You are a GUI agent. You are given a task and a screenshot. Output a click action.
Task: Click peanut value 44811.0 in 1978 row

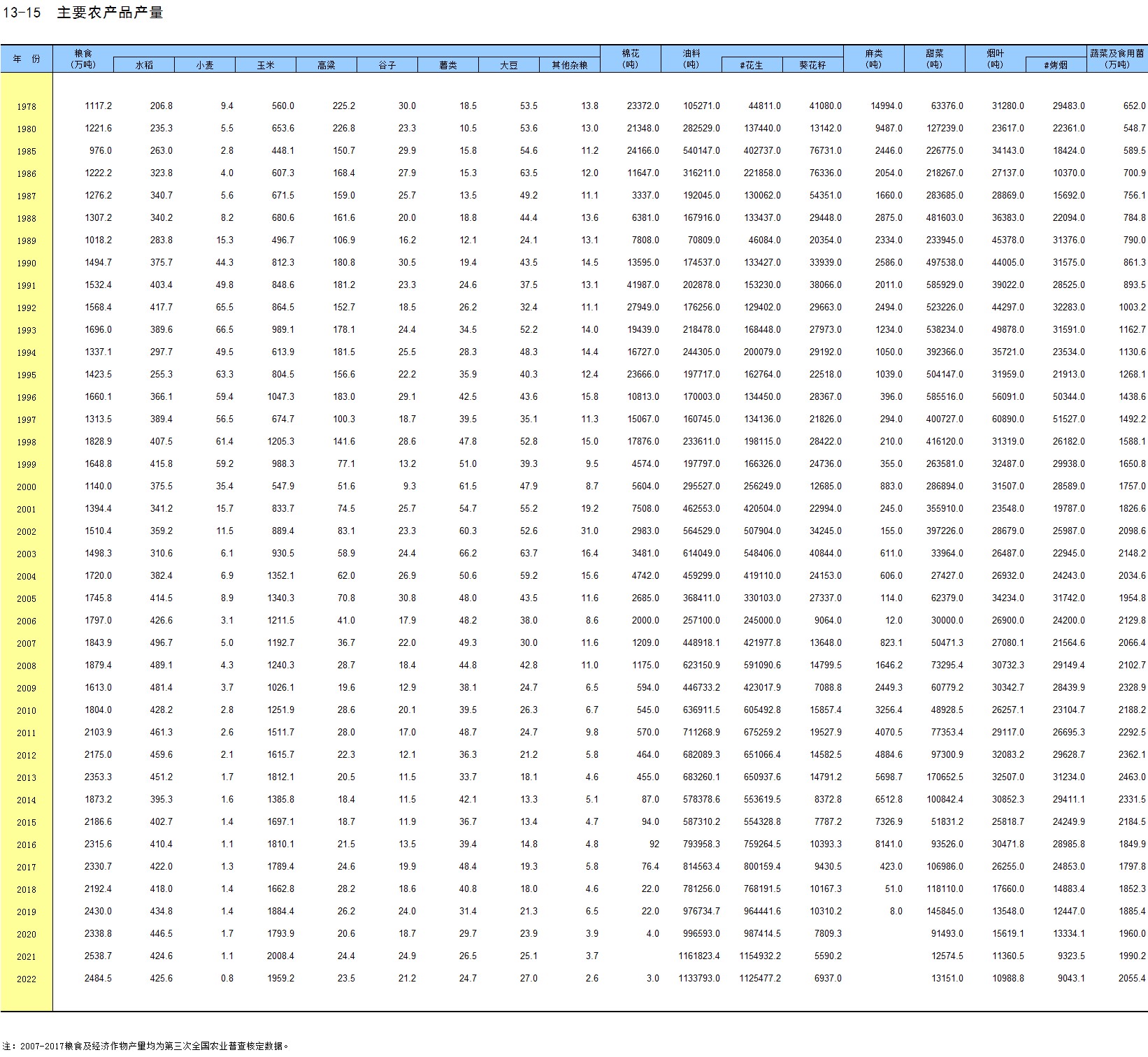pyautogui.click(x=765, y=106)
